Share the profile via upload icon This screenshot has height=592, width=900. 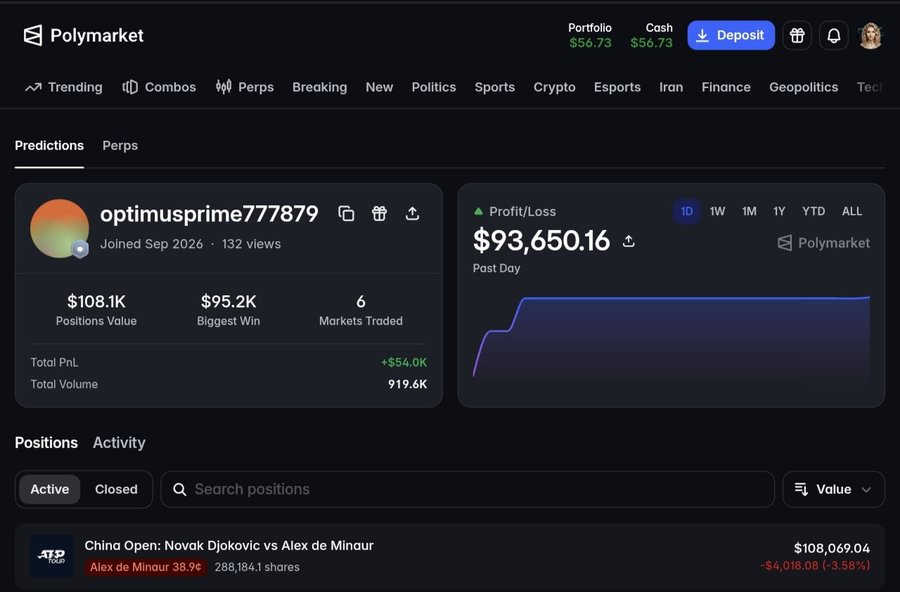click(x=412, y=214)
